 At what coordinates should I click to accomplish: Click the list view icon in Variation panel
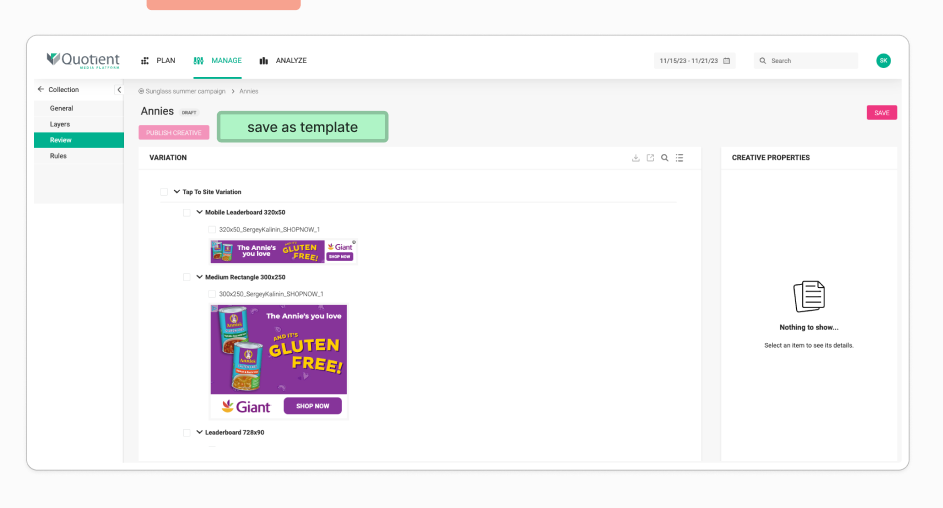pyautogui.click(x=679, y=158)
